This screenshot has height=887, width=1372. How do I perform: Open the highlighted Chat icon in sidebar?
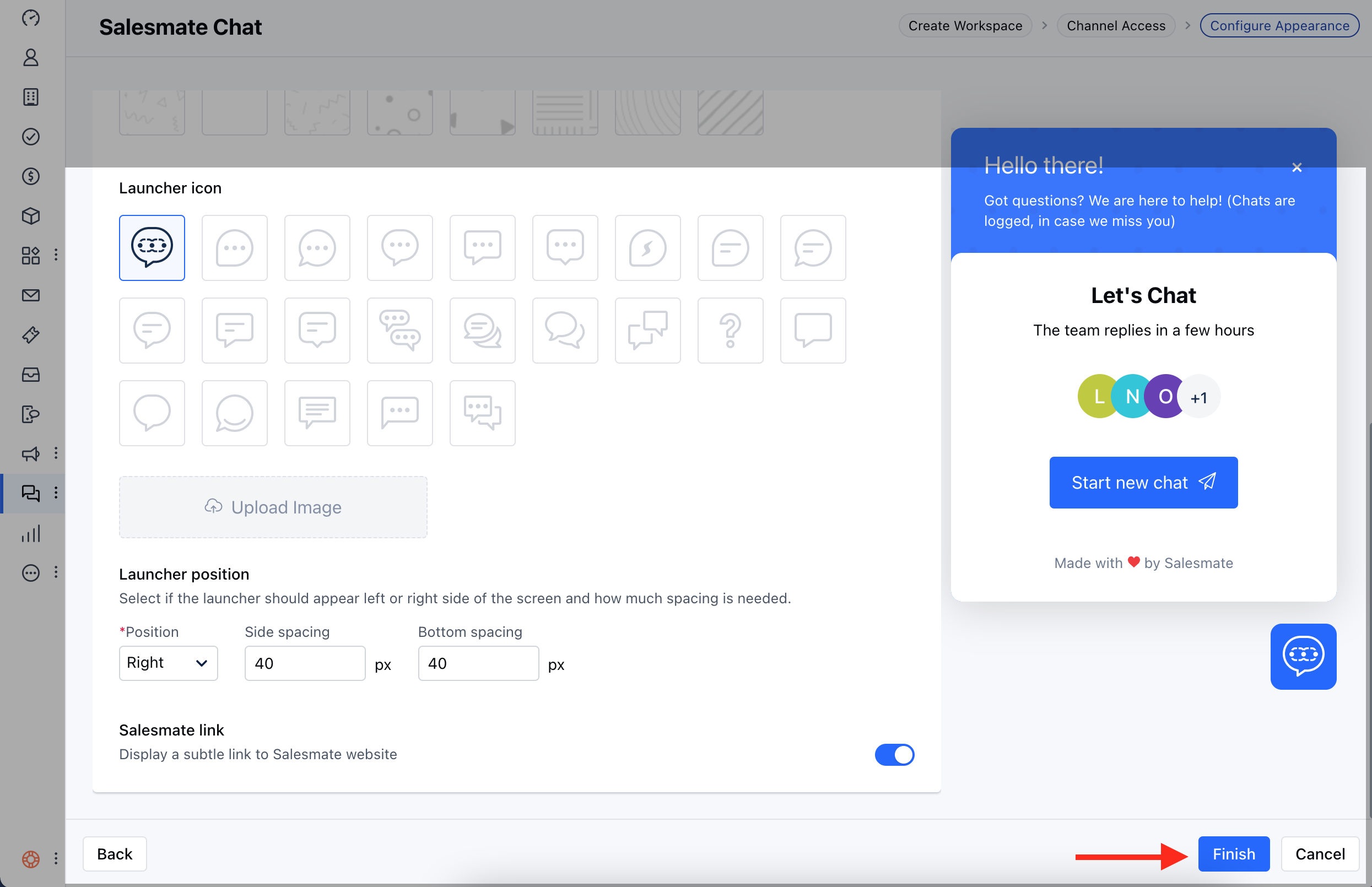[30, 493]
